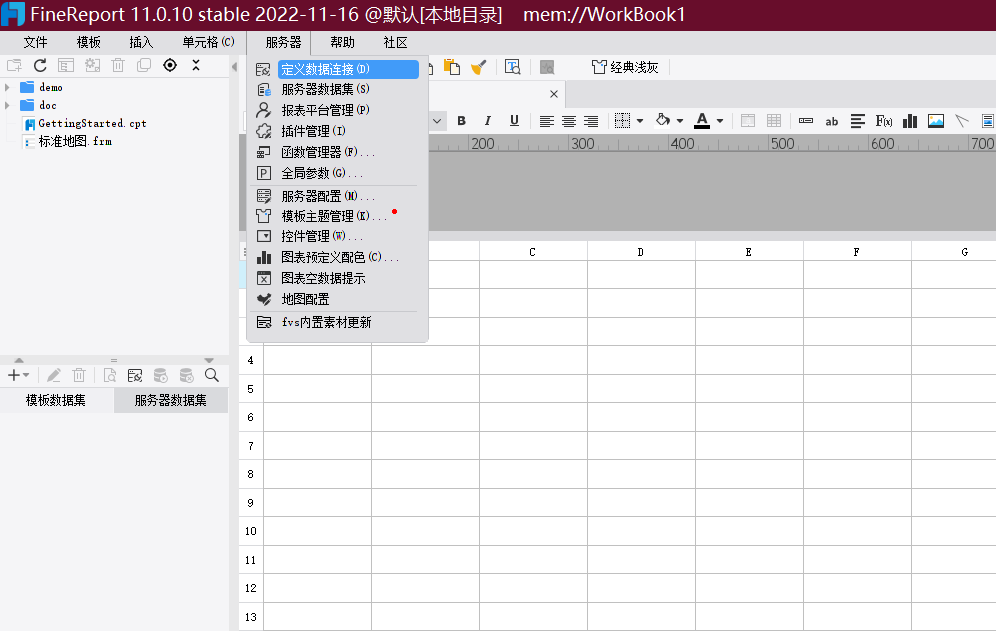
Task: Switch to the 模板数据集 tab
Action: (56, 400)
